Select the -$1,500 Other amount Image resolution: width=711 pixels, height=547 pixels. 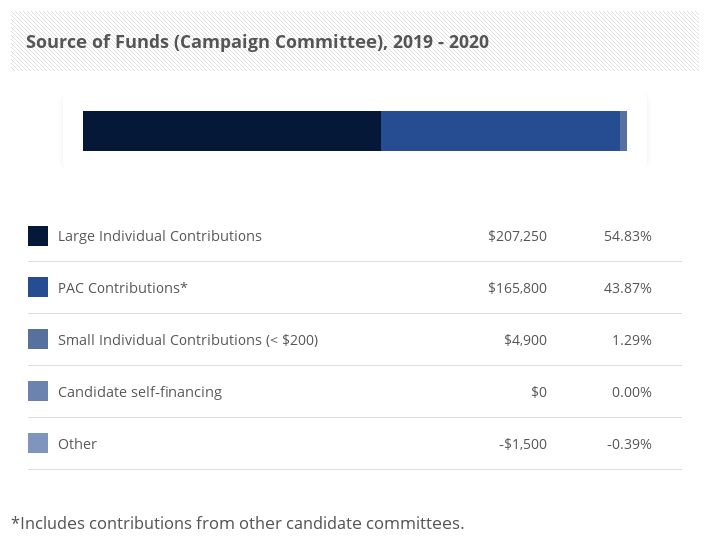click(x=523, y=444)
